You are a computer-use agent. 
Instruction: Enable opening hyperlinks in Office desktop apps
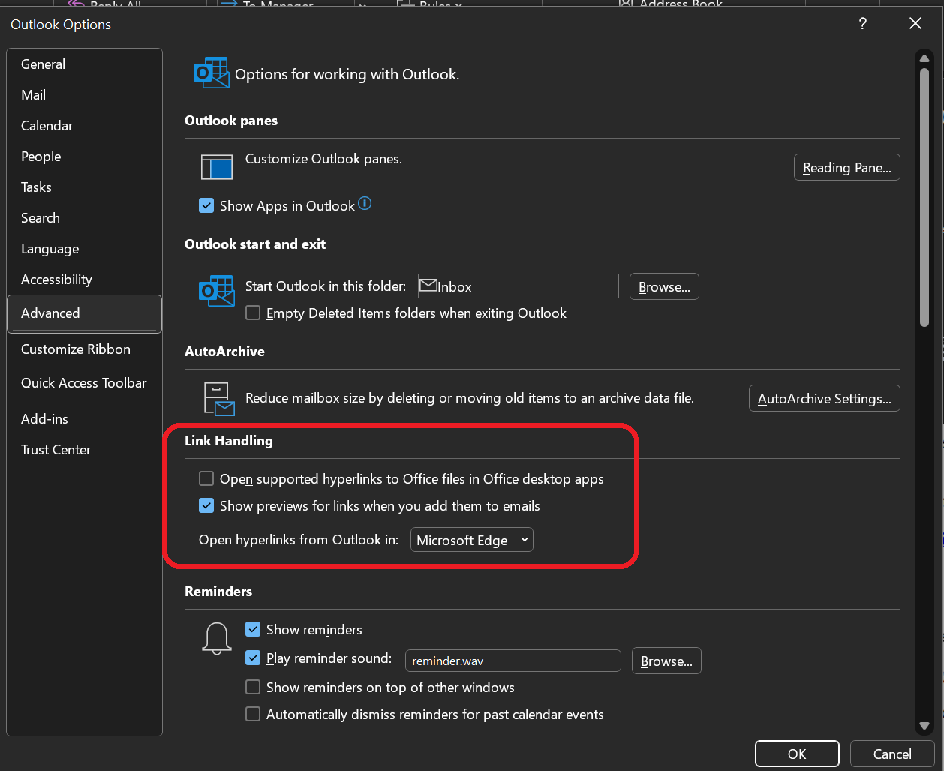(206, 478)
